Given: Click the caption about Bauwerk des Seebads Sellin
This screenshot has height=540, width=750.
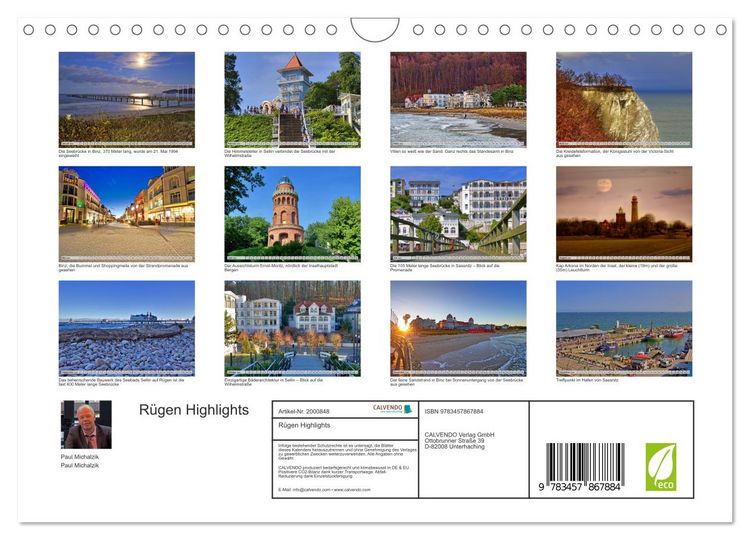Looking at the screenshot, I should click(121, 382).
